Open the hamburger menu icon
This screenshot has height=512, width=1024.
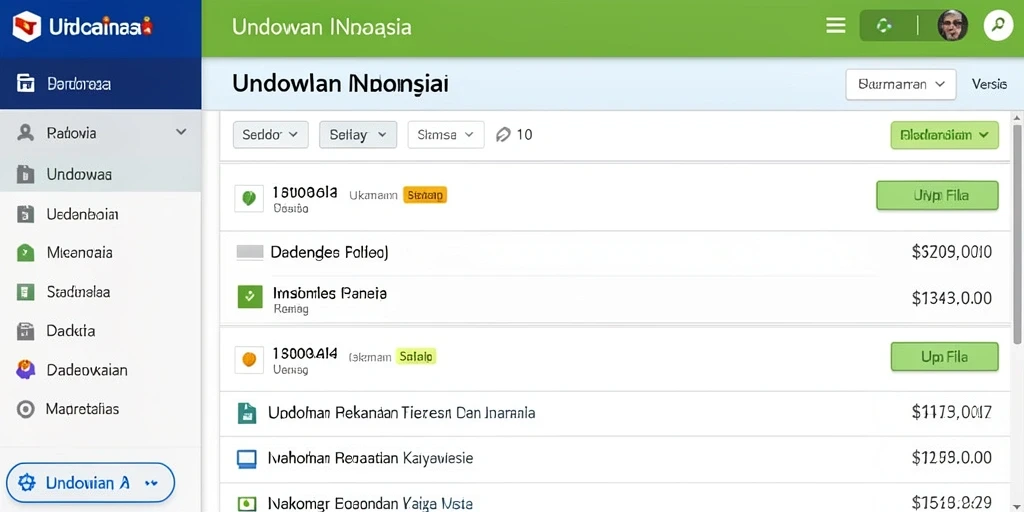tap(835, 26)
